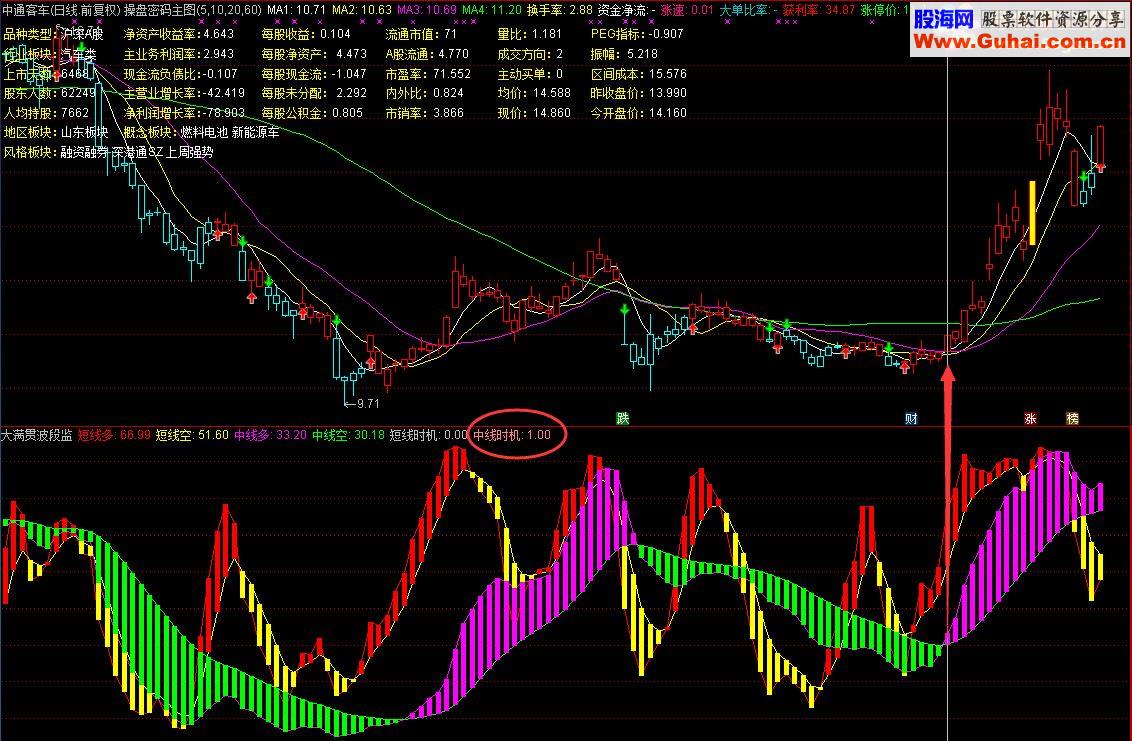This screenshot has width=1132, height=741.
Task: Select the MA3: 10.69 value
Action: (427, 10)
